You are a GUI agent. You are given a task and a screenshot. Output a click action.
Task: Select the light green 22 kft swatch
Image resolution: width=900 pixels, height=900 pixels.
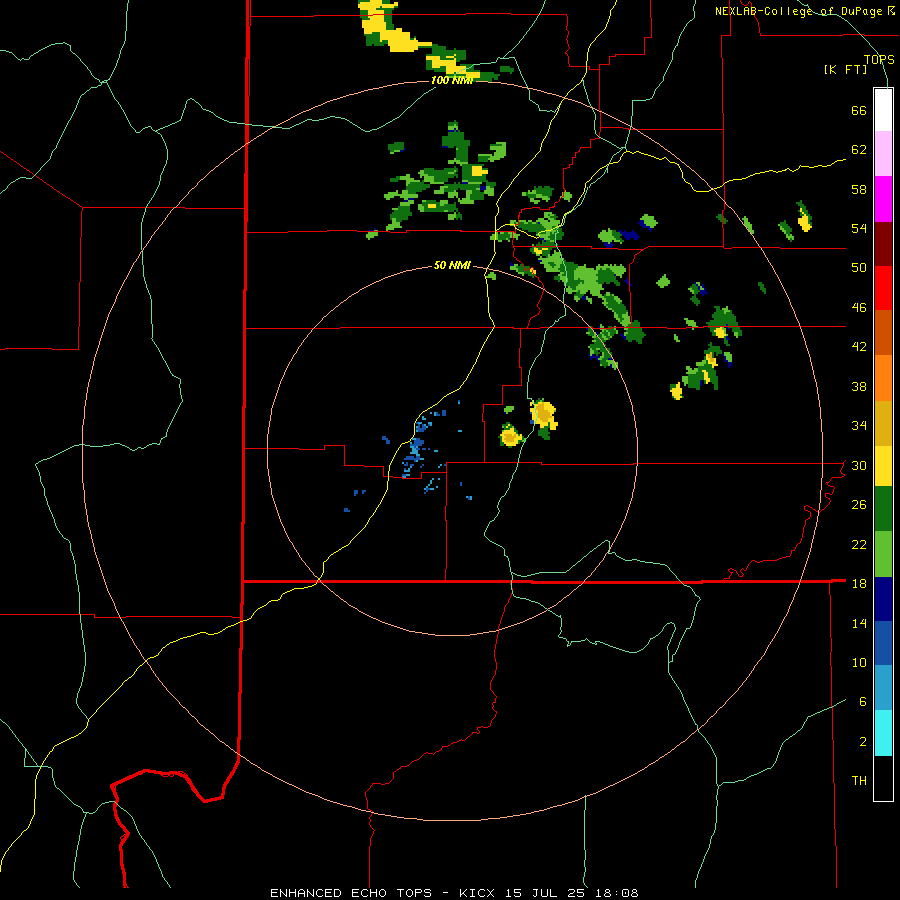(x=883, y=554)
